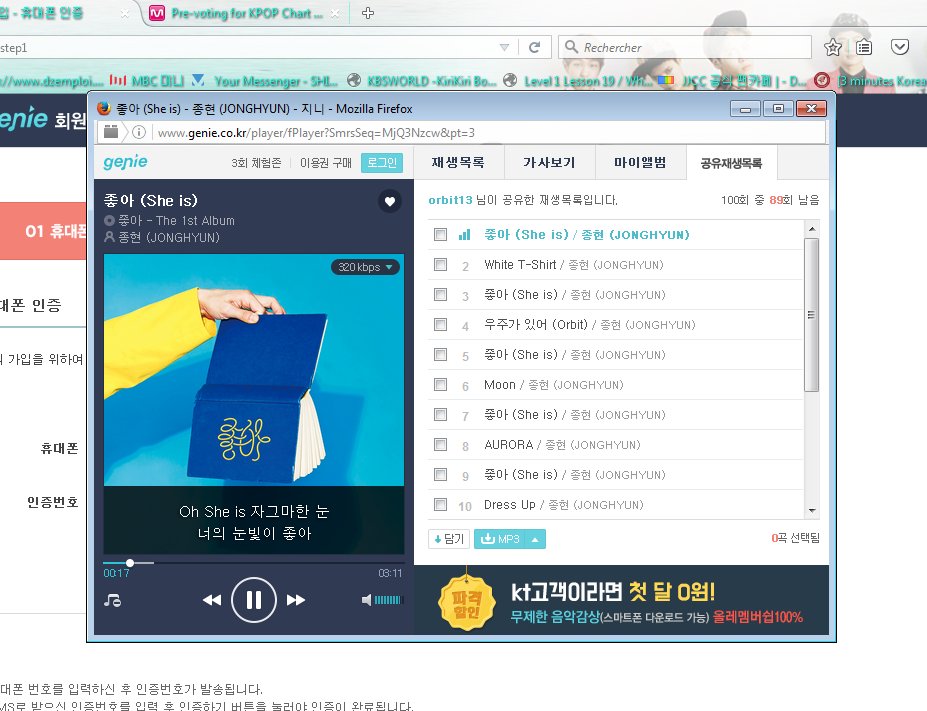Open the 마이앨범 tab
This screenshot has width=927, height=711.
(640, 163)
